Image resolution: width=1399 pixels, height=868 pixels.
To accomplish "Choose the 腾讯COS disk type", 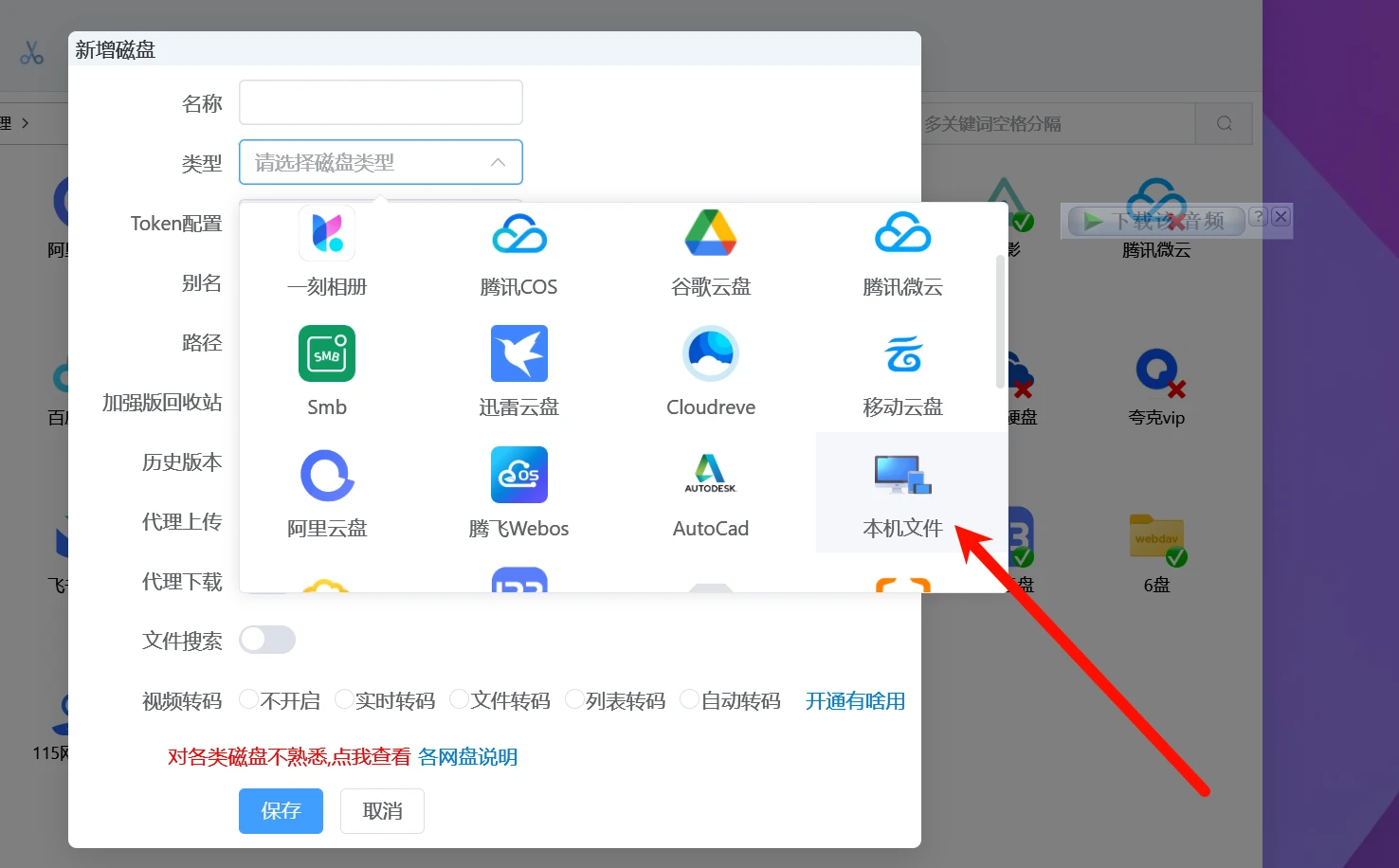I will click(518, 234).
